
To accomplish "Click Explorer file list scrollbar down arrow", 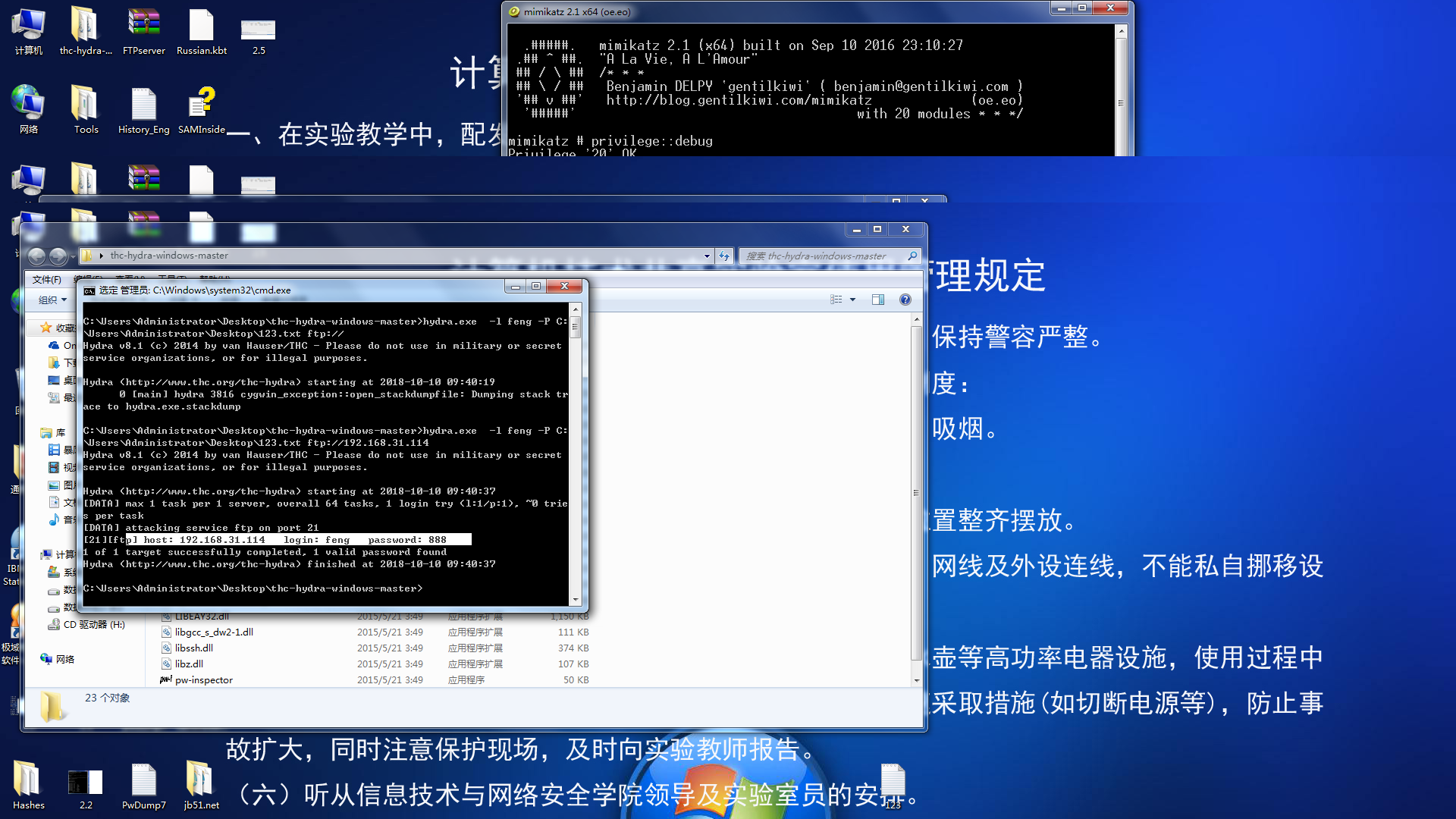I will click(x=916, y=680).
